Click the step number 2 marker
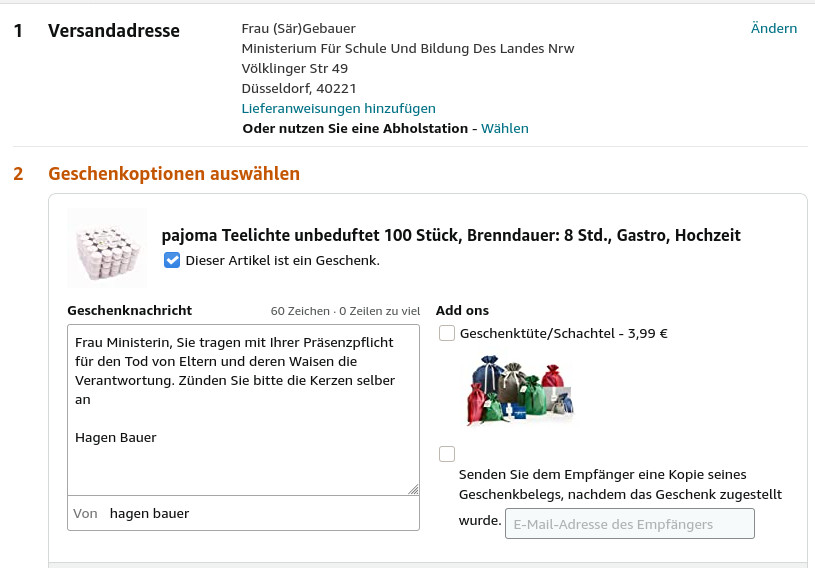The width and height of the screenshot is (815, 568). pos(18,174)
